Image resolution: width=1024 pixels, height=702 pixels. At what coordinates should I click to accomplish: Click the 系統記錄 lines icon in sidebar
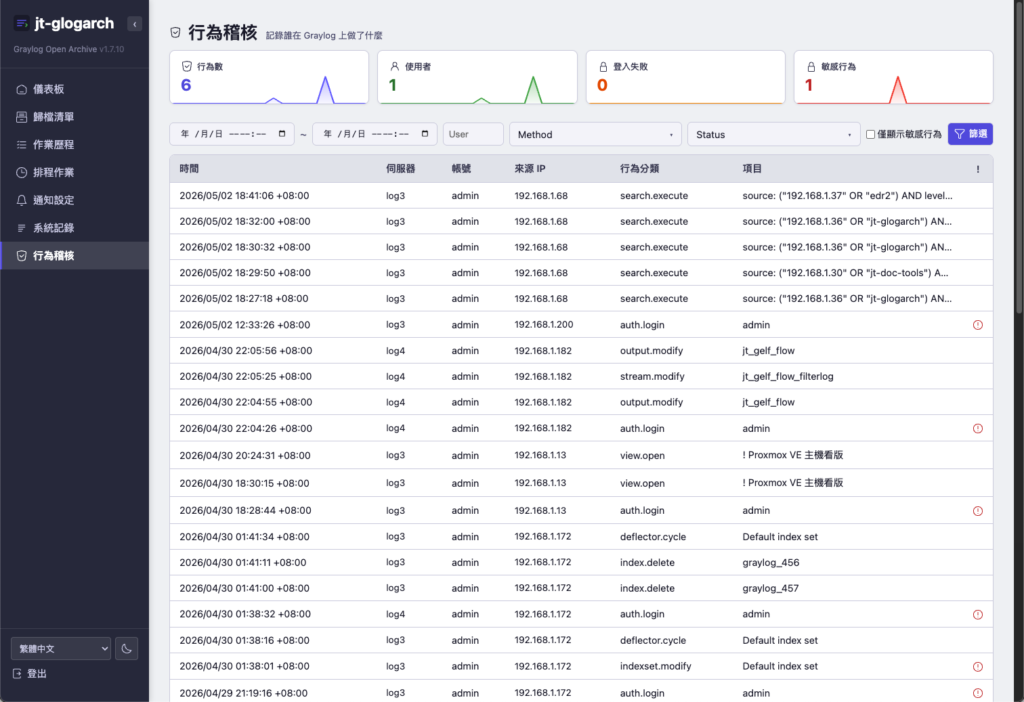[x=22, y=228]
